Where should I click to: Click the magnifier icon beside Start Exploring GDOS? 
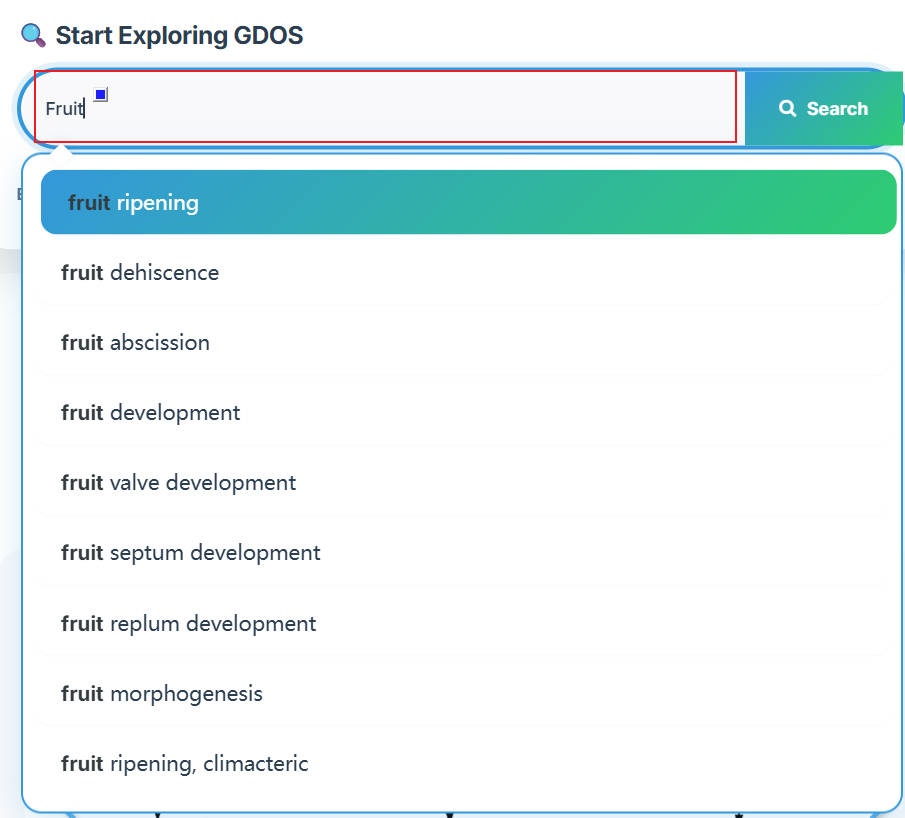33,35
